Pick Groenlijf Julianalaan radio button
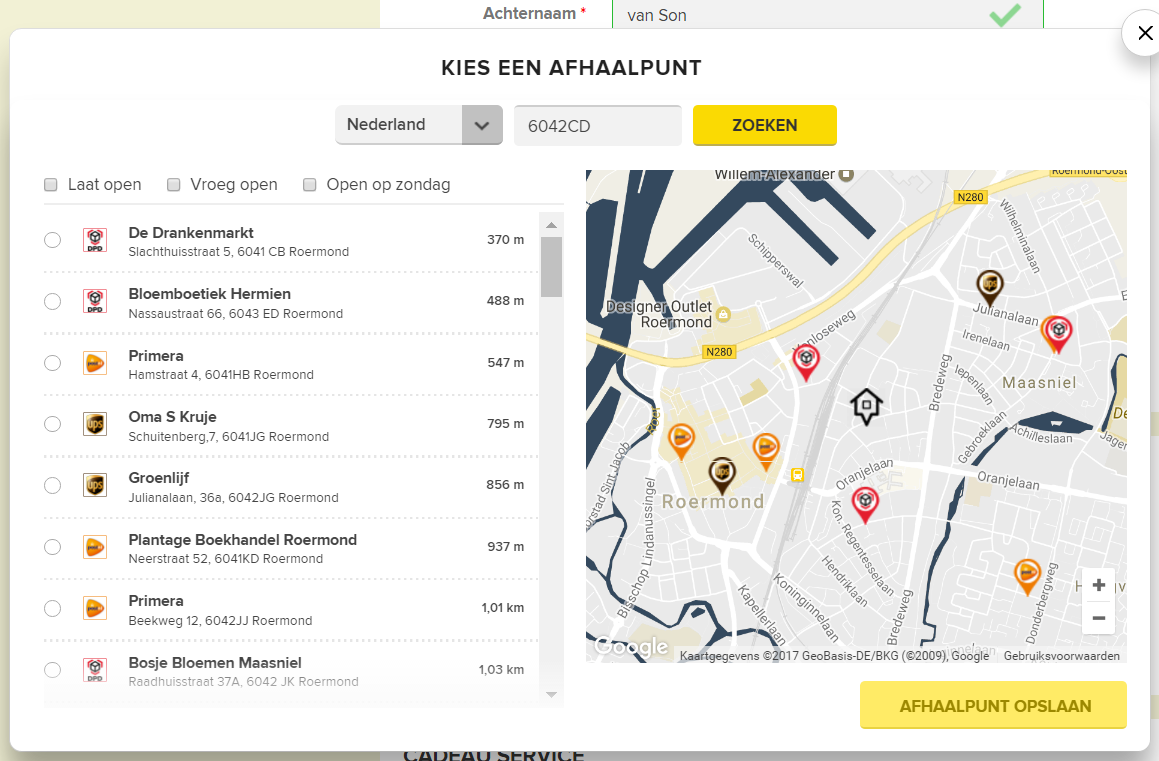 coord(52,485)
